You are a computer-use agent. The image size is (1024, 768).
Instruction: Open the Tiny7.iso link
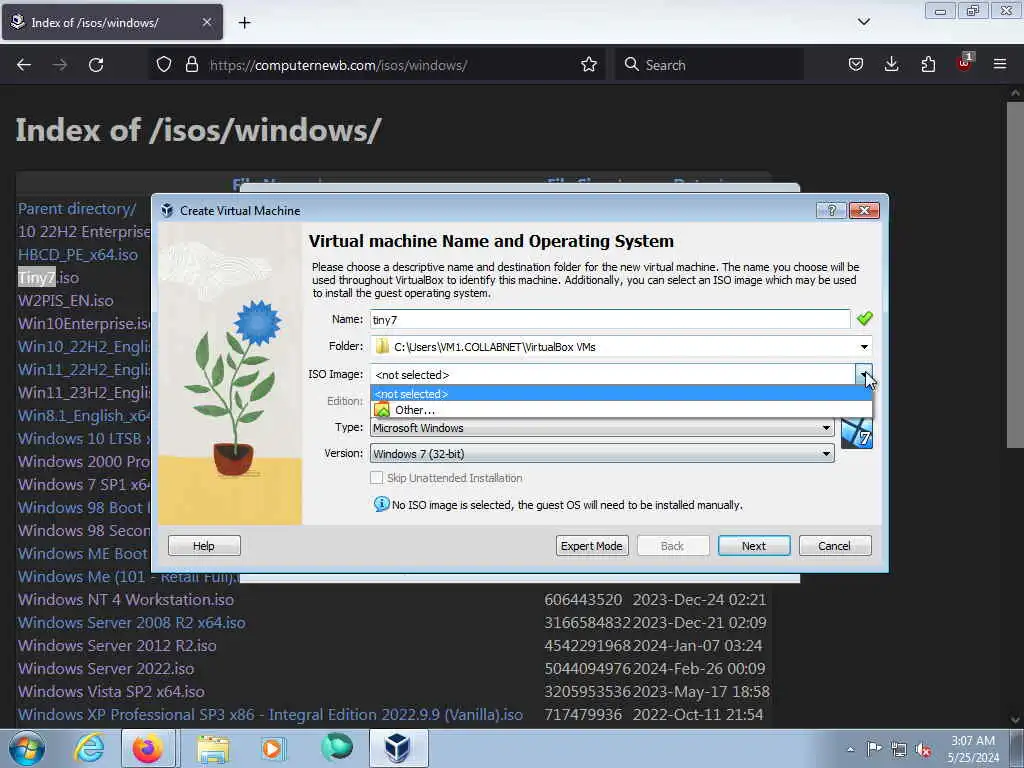pyautogui.click(x=48, y=278)
